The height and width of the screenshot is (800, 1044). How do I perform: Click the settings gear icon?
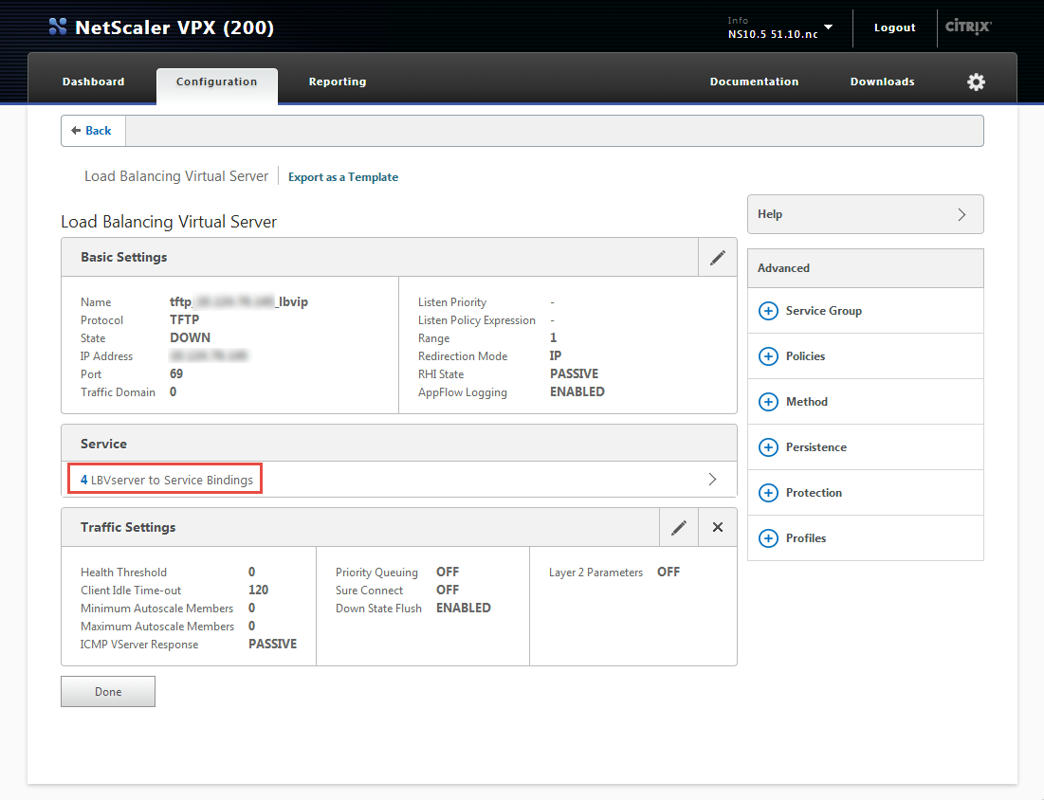pyautogui.click(x=976, y=82)
